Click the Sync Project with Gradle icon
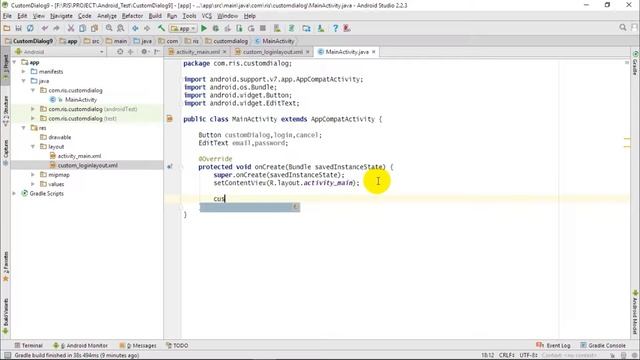640x360 pixels. pos(291,28)
